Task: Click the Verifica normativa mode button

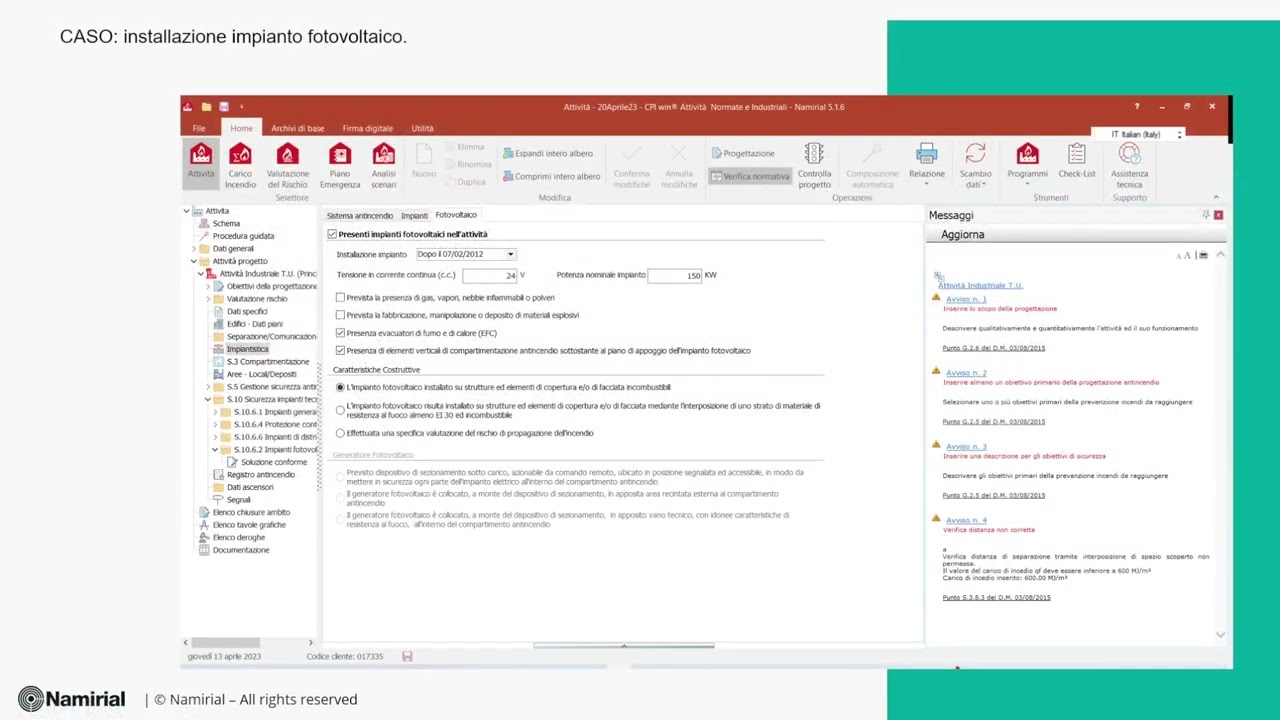Action: 750,176
